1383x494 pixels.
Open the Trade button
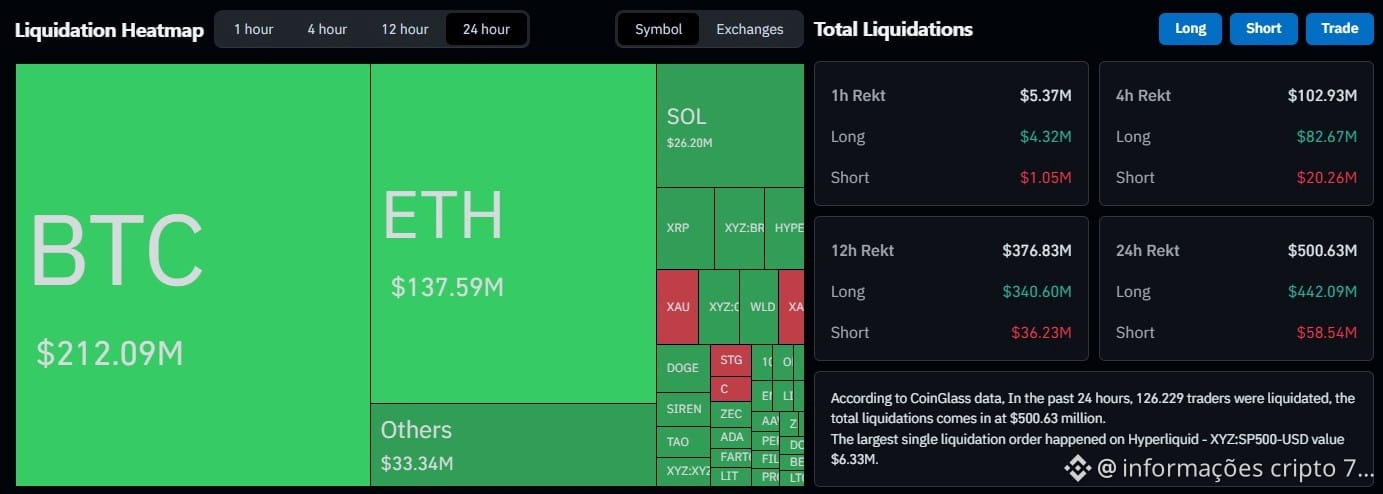pyautogui.click(x=1339, y=29)
